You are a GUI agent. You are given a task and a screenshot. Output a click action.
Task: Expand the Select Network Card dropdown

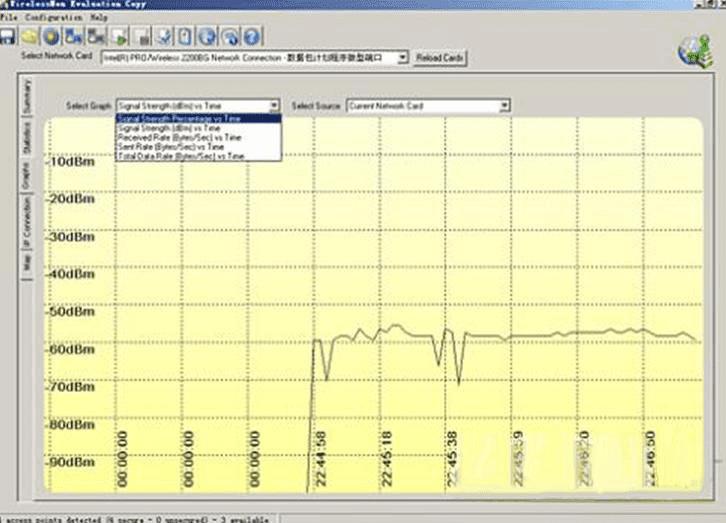[x=402, y=57]
